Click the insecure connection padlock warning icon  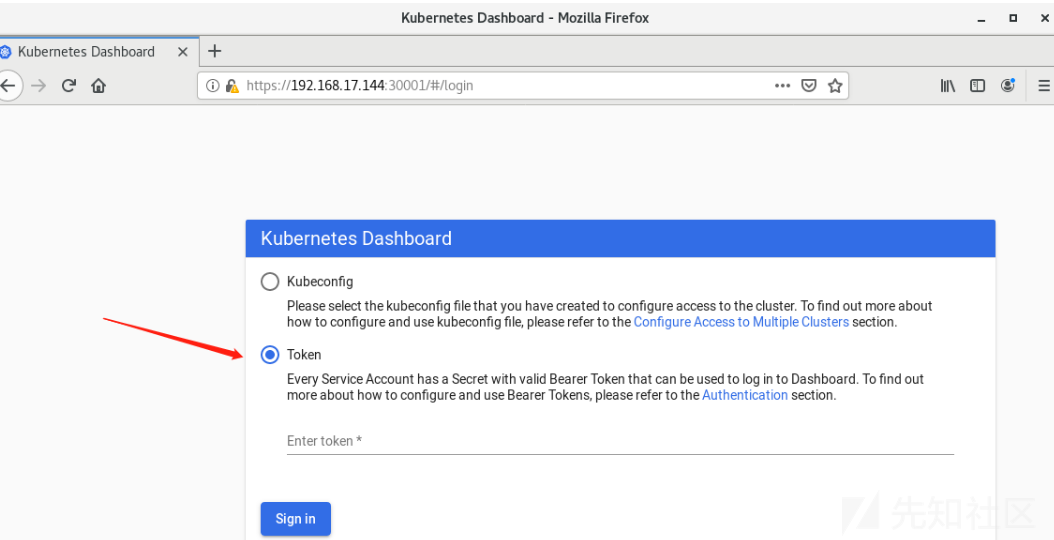click(232, 85)
